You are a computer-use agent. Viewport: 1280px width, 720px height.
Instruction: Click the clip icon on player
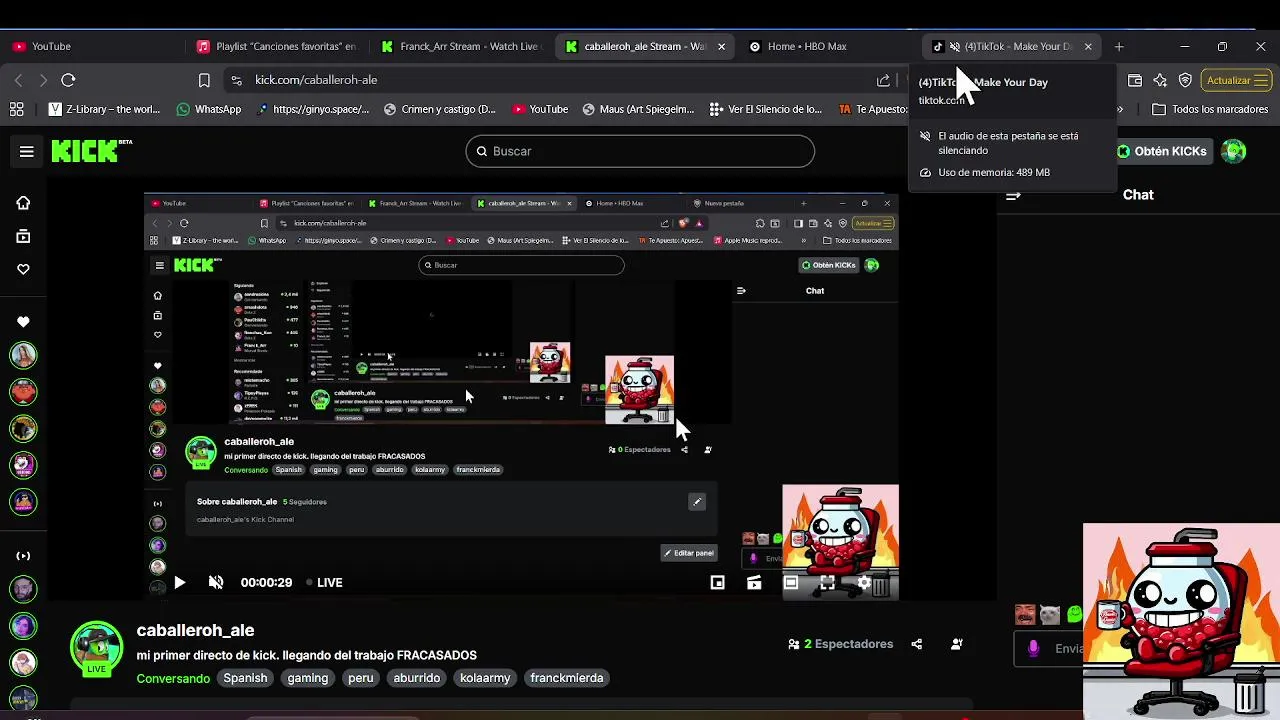pyautogui.click(x=754, y=582)
